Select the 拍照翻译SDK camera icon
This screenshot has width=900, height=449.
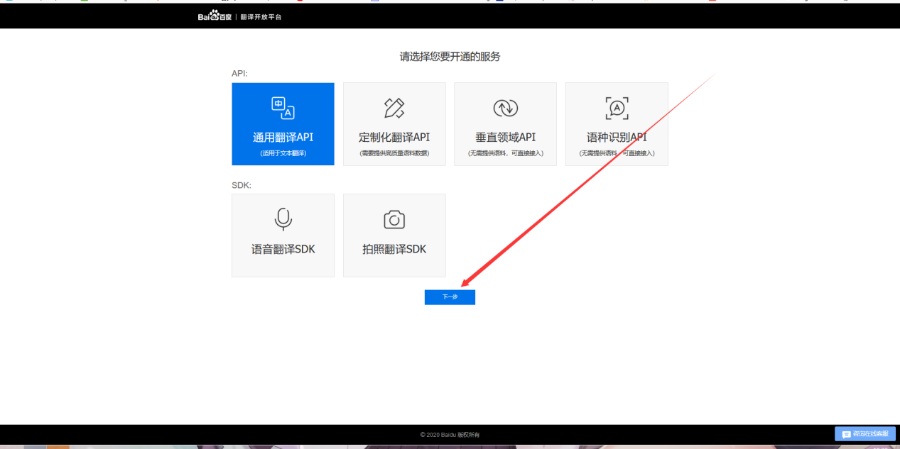(394, 220)
